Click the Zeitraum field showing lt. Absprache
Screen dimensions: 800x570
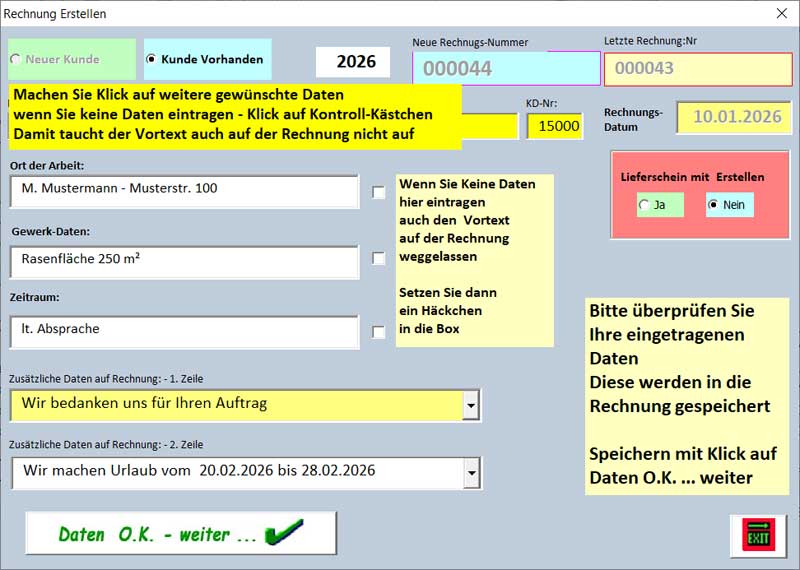coord(184,331)
